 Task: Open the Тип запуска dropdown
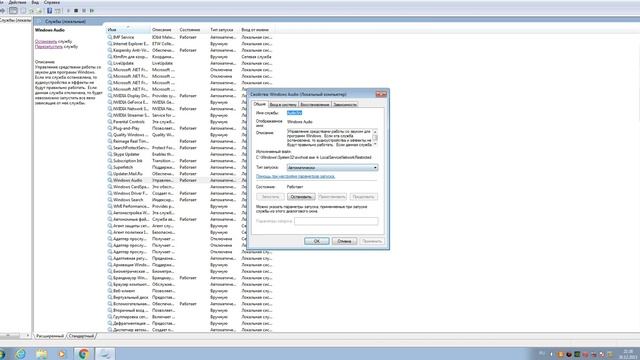click(x=332, y=168)
